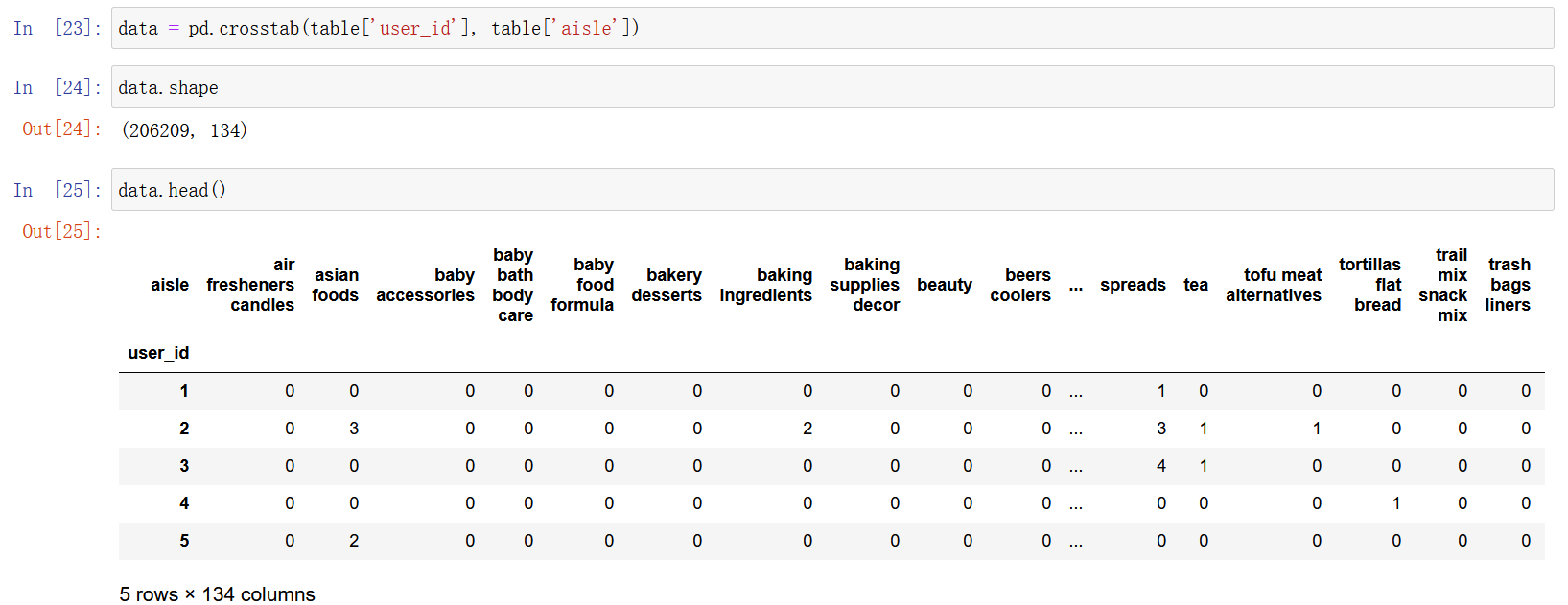This screenshot has width=1568, height=605.
Task: Click the 'baby bath body care' header
Action: [513, 285]
